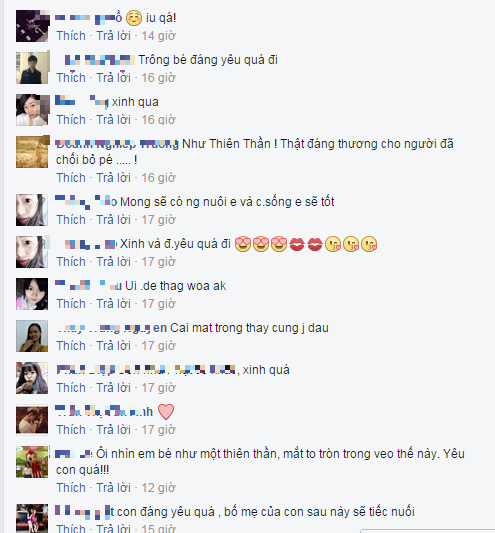Click avatar beside 'Trông bé đáng yêu quá đi'

click(32, 68)
